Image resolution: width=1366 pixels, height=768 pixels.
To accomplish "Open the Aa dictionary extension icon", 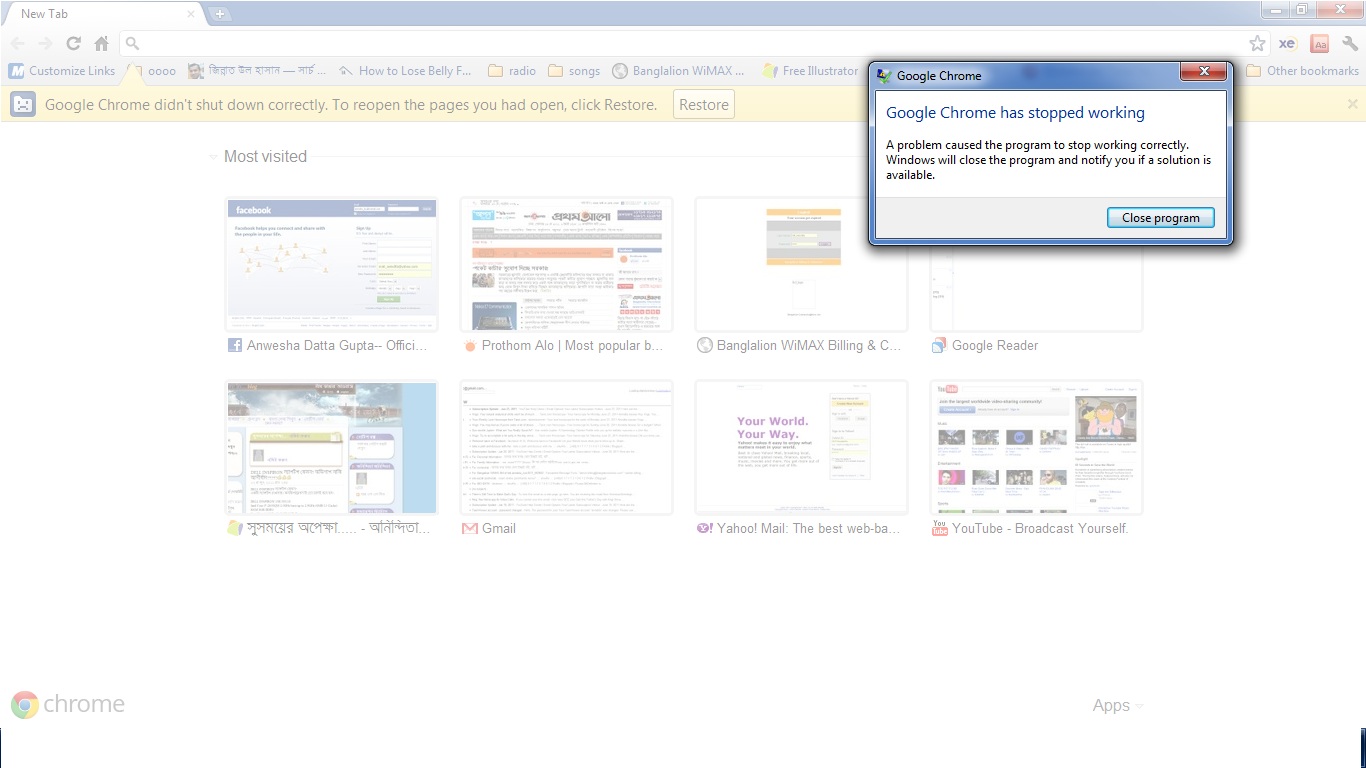I will [1320, 43].
